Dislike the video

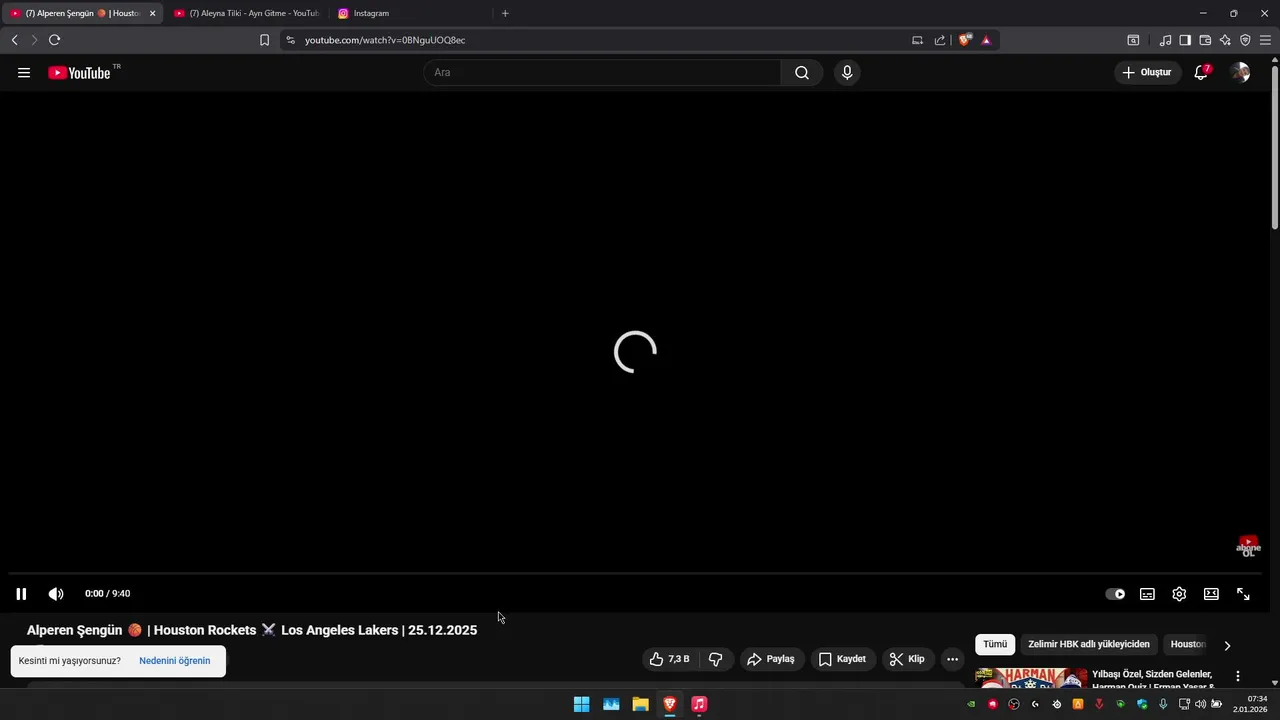point(716,659)
